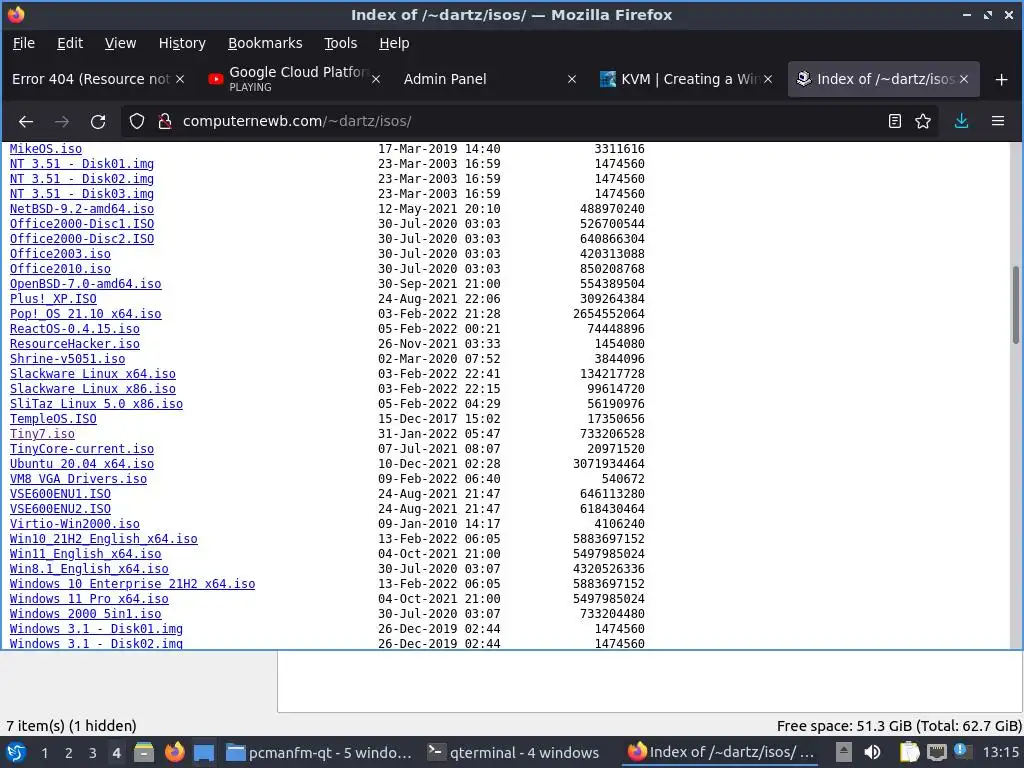Click the taskbar clock showing 13:15

point(1001,752)
